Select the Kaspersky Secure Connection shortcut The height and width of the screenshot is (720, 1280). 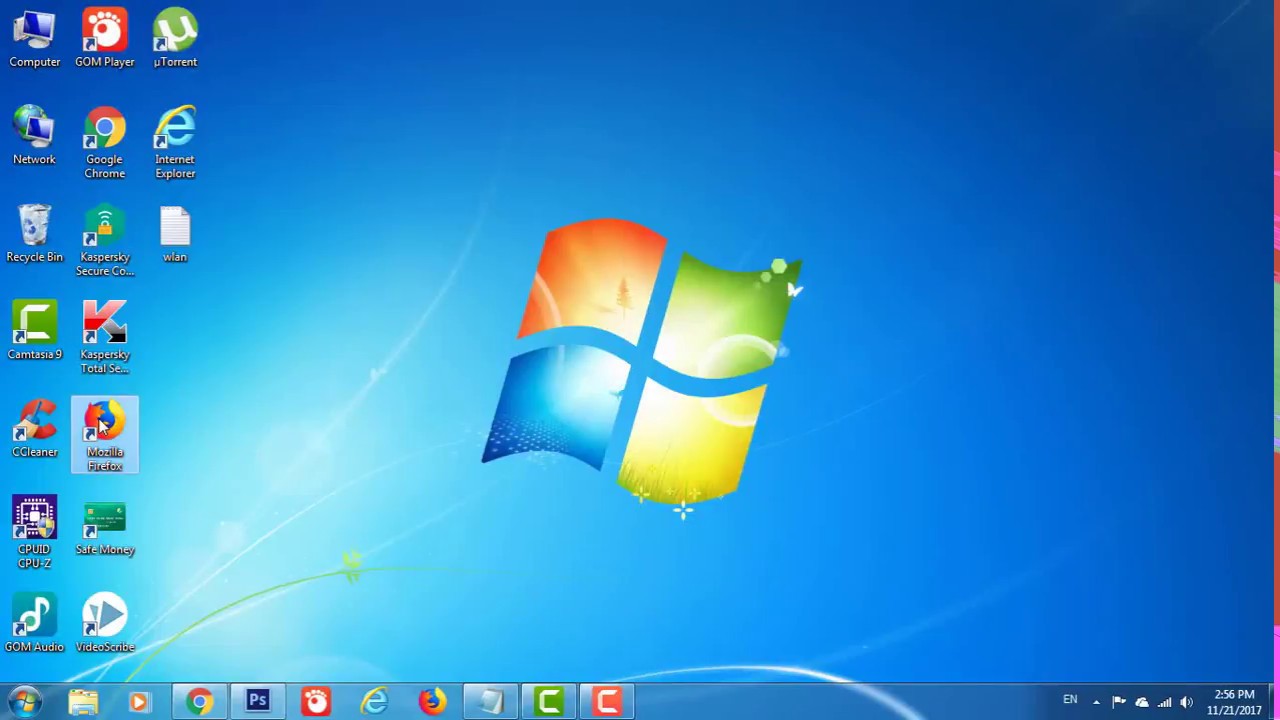tap(105, 241)
